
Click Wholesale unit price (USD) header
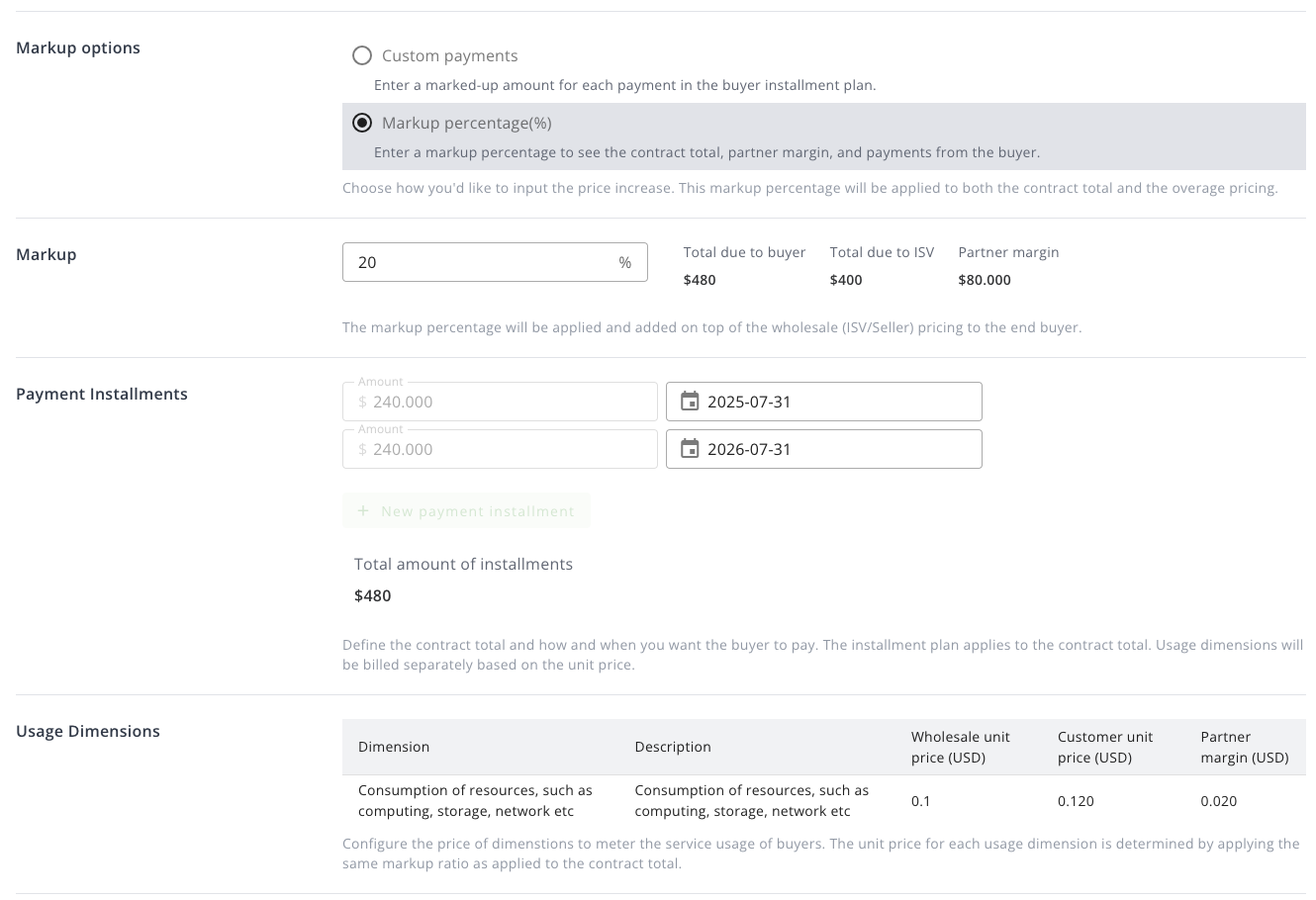960,747
